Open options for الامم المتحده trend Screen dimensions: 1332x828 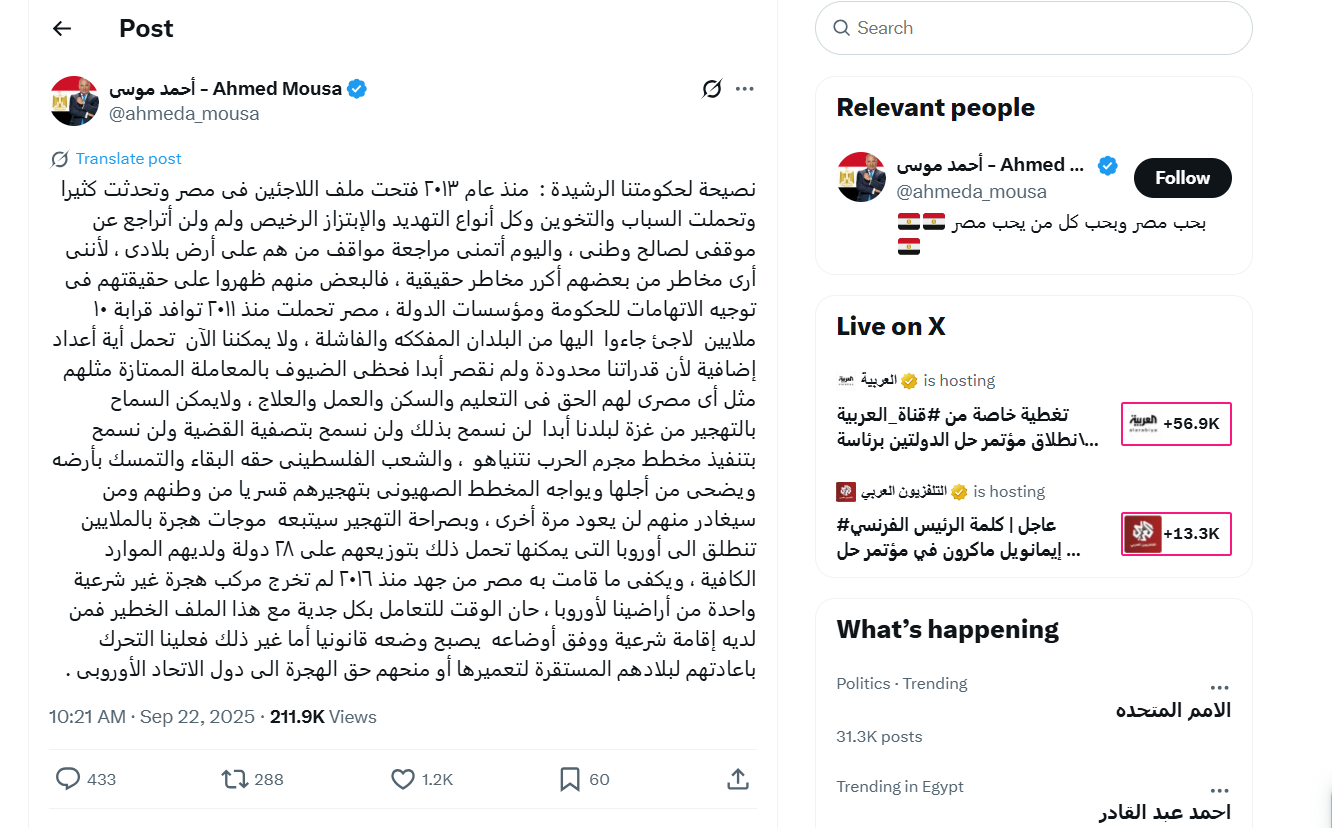coord(1219,684)
